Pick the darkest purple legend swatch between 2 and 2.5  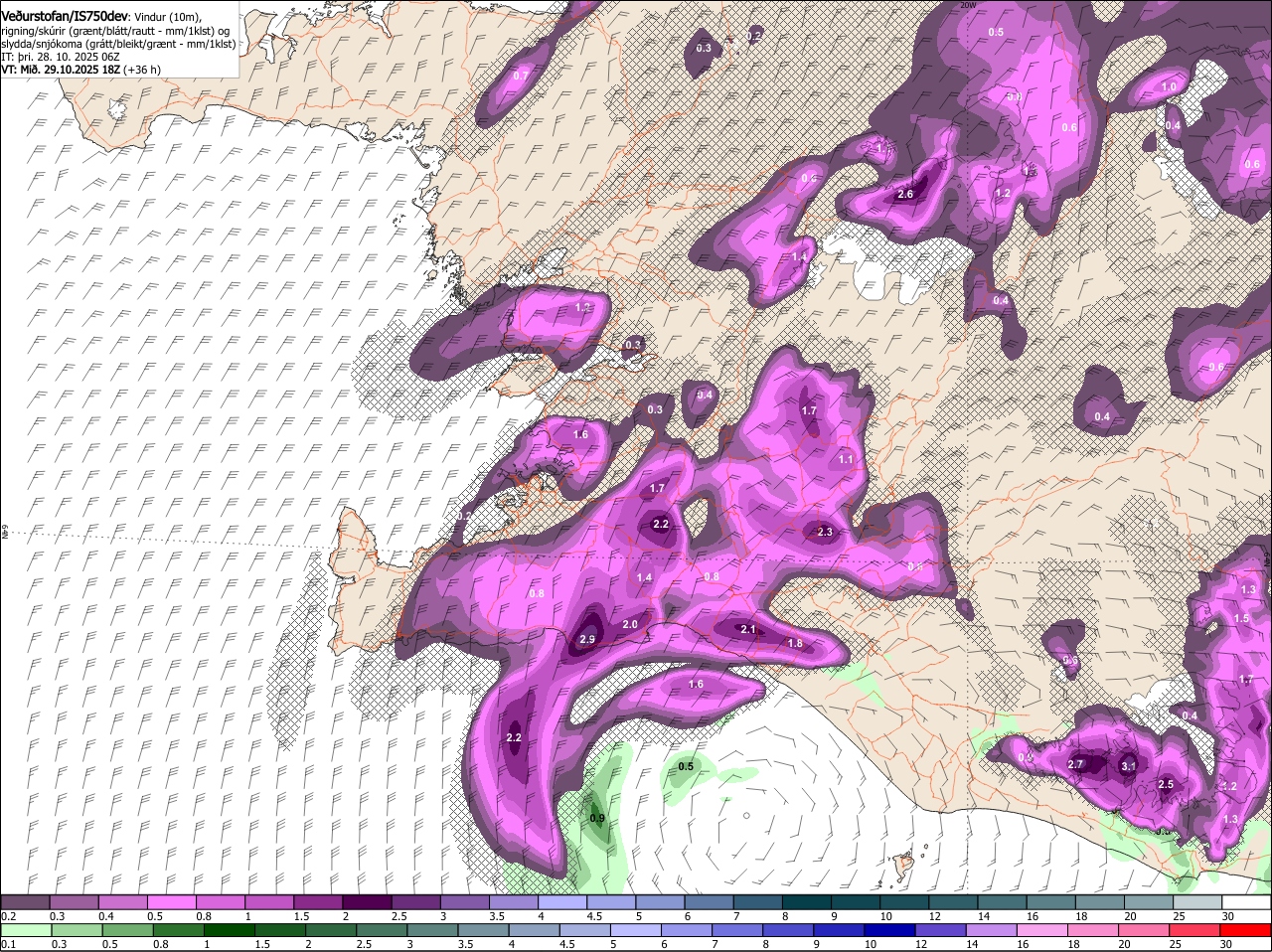[x=369, y=902]
